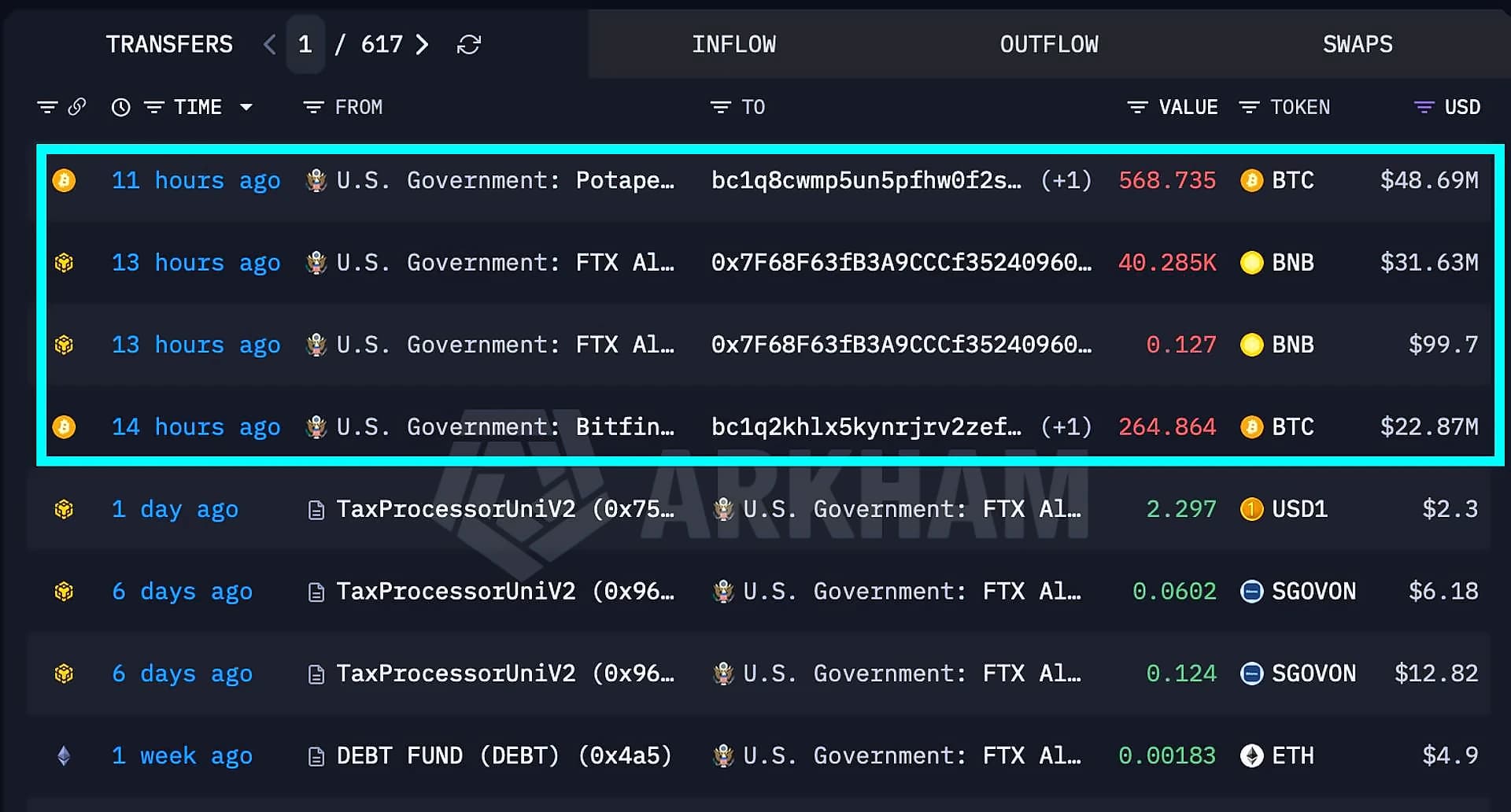
Task: Expand the TIME sort dropdown arrow
Action: [246, 107]
